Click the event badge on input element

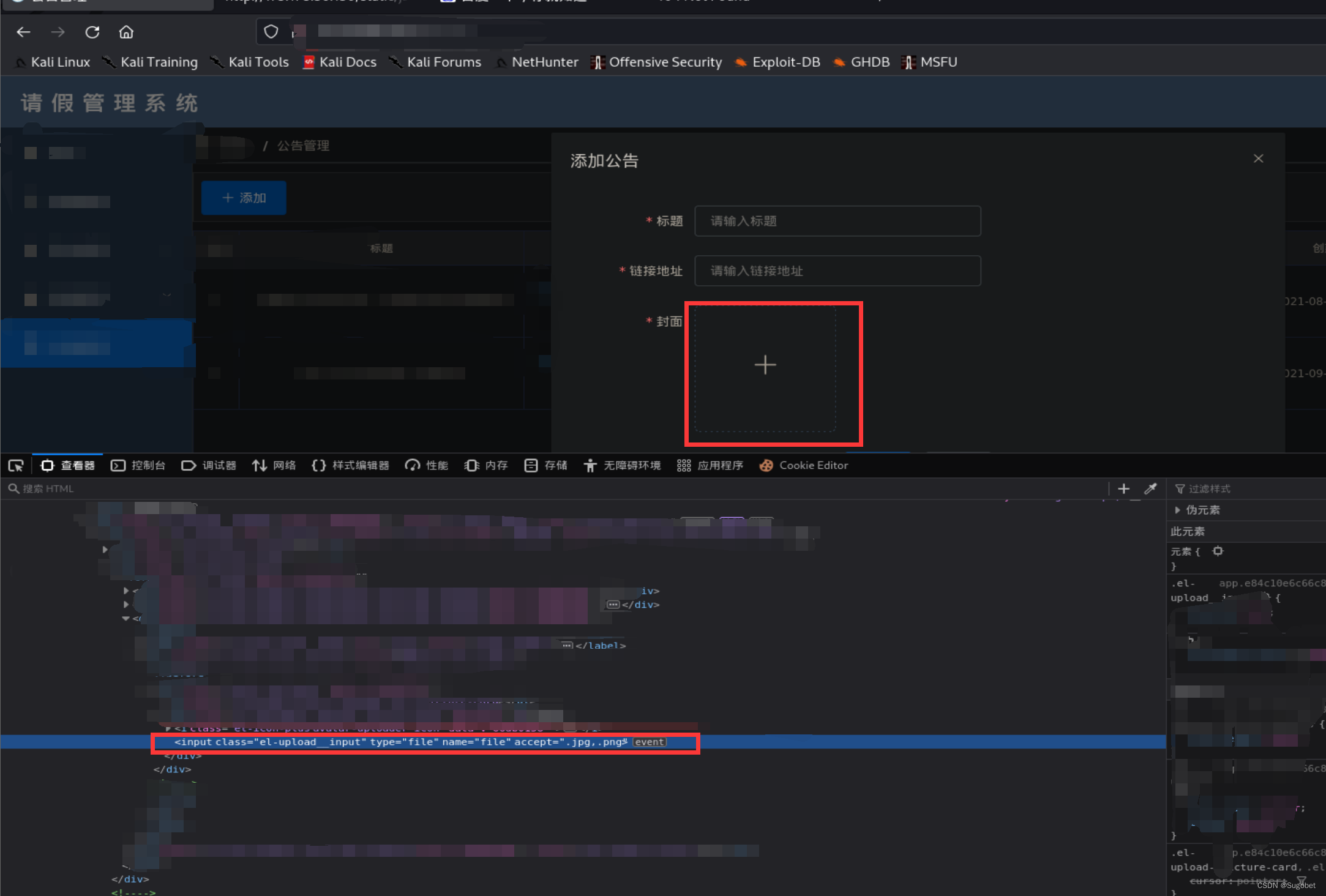649,742
